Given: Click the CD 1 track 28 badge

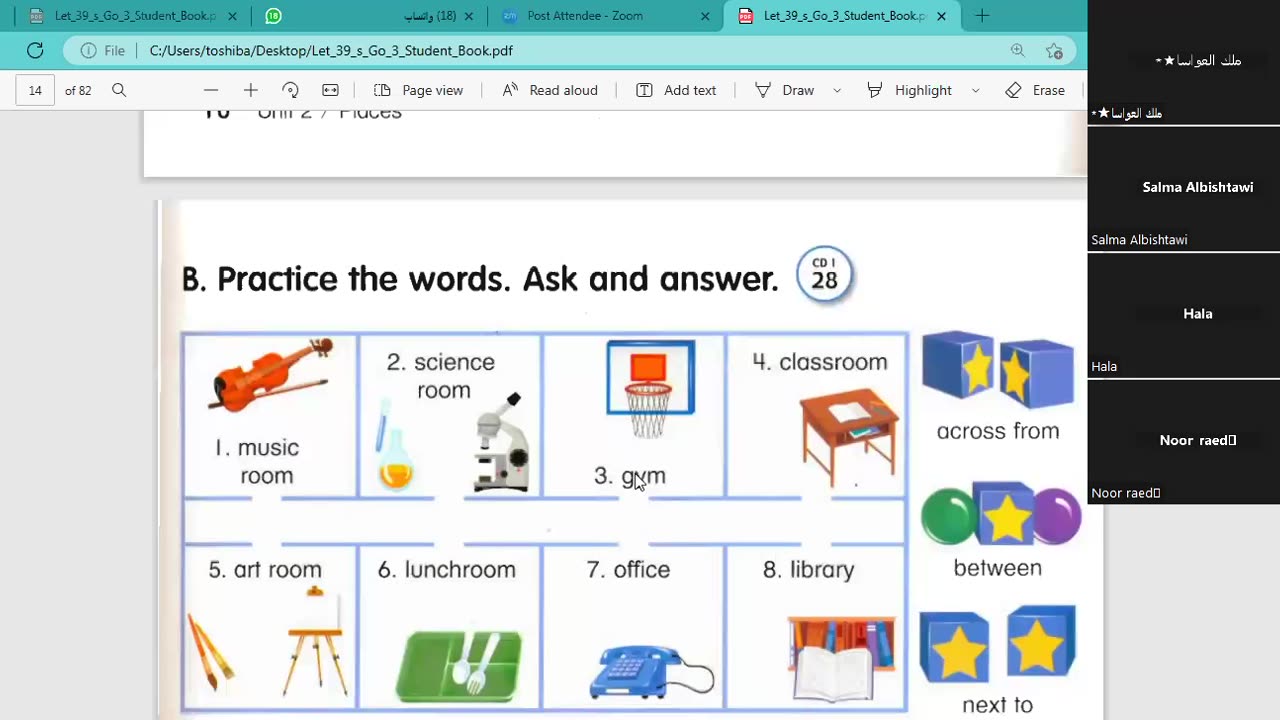Looking at the screenshot, I should [824, 274].
